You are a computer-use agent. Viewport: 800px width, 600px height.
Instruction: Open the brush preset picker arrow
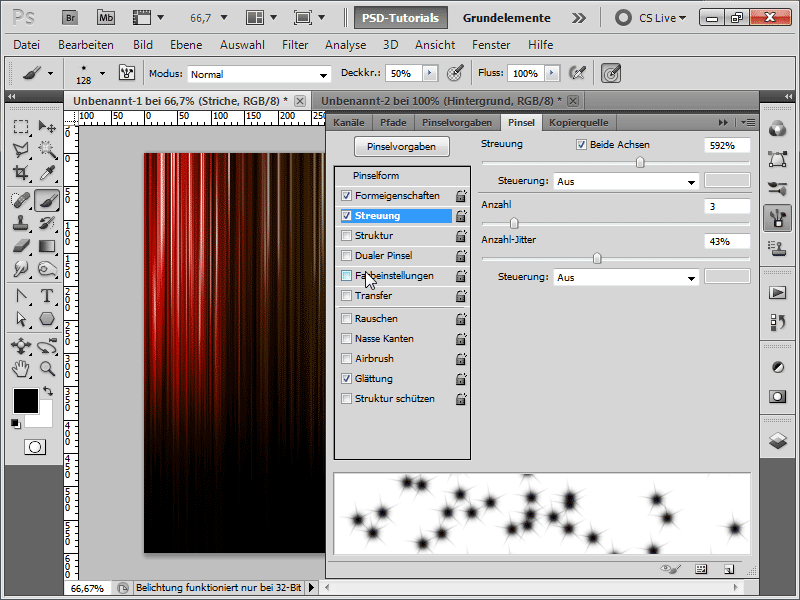[103, 73]
